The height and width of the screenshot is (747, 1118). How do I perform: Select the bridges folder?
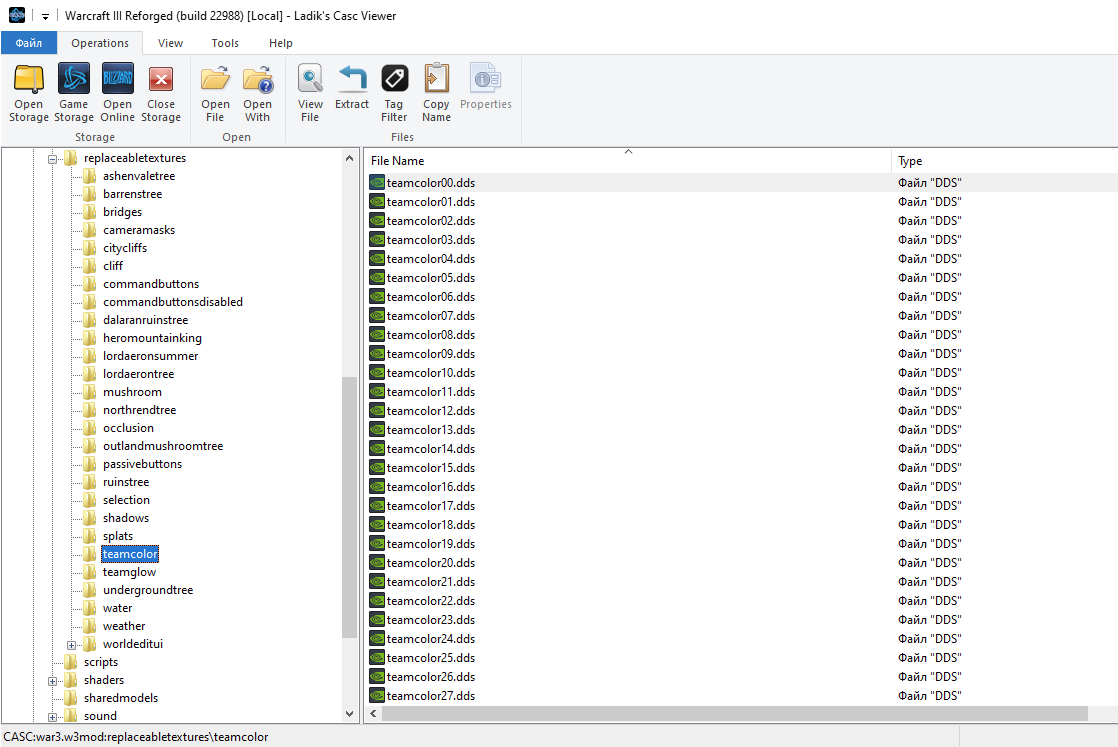pos(123,212)
